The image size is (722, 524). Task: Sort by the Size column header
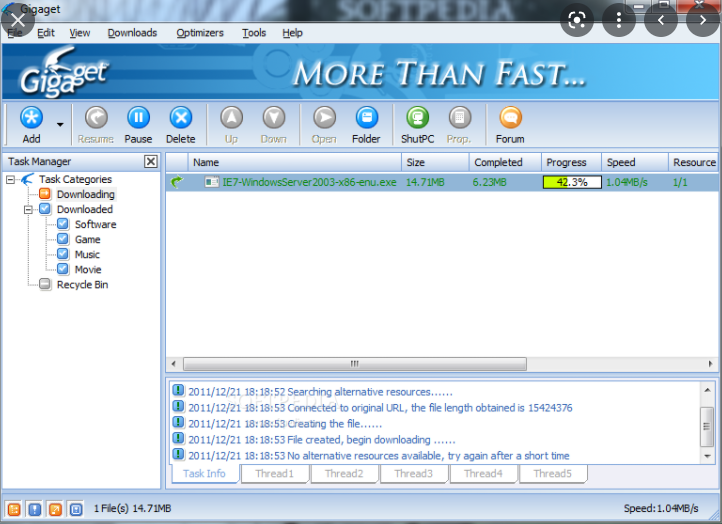click(x=435, y=162)
